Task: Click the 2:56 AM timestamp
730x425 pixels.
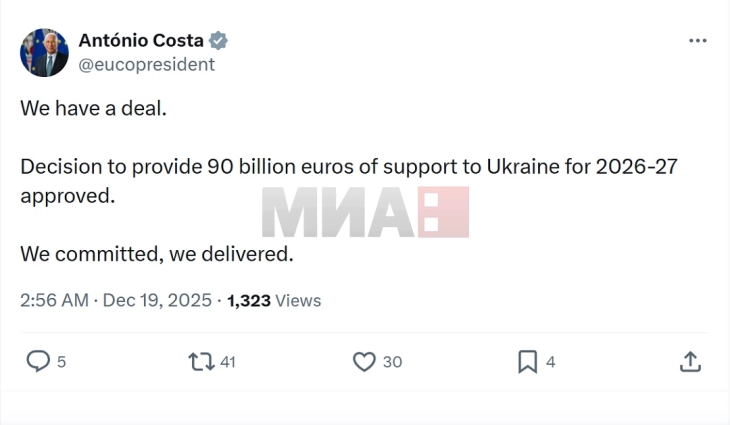Action: (54, 300)
